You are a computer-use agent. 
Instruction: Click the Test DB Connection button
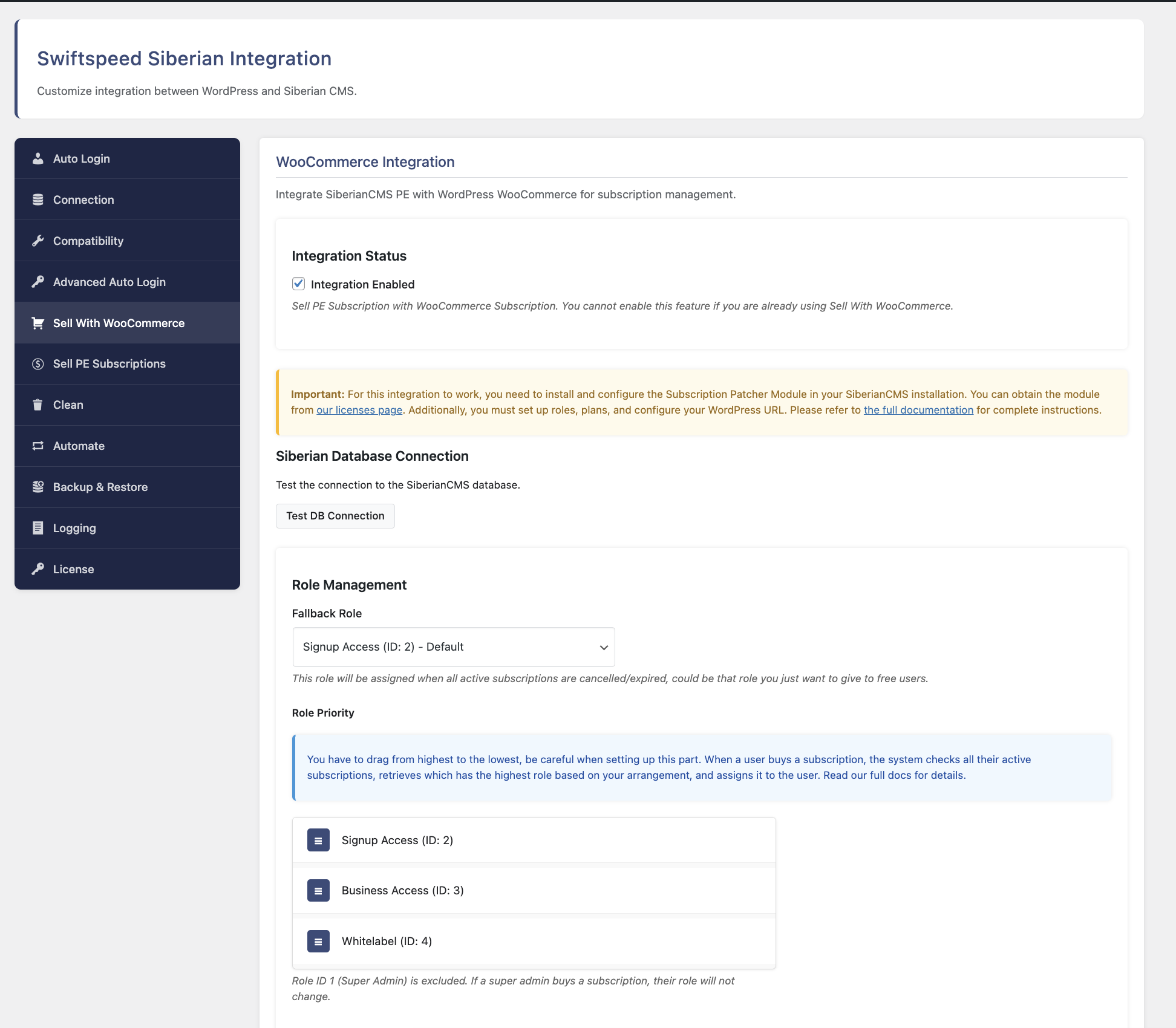coord(335,516)
